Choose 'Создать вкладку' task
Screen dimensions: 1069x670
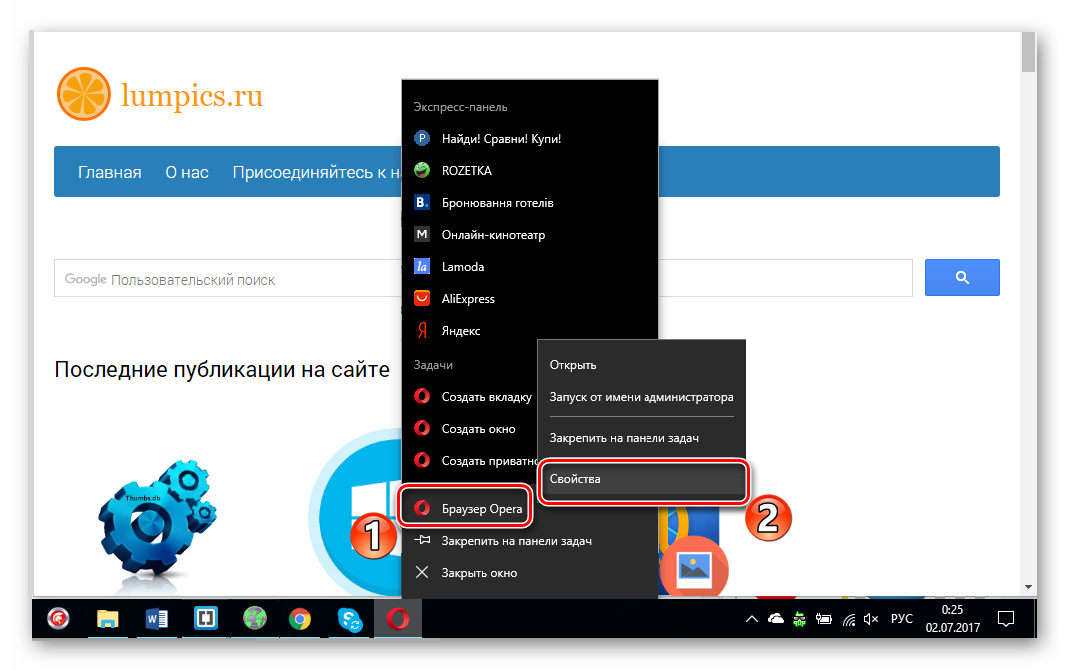[x=470, y=397]
